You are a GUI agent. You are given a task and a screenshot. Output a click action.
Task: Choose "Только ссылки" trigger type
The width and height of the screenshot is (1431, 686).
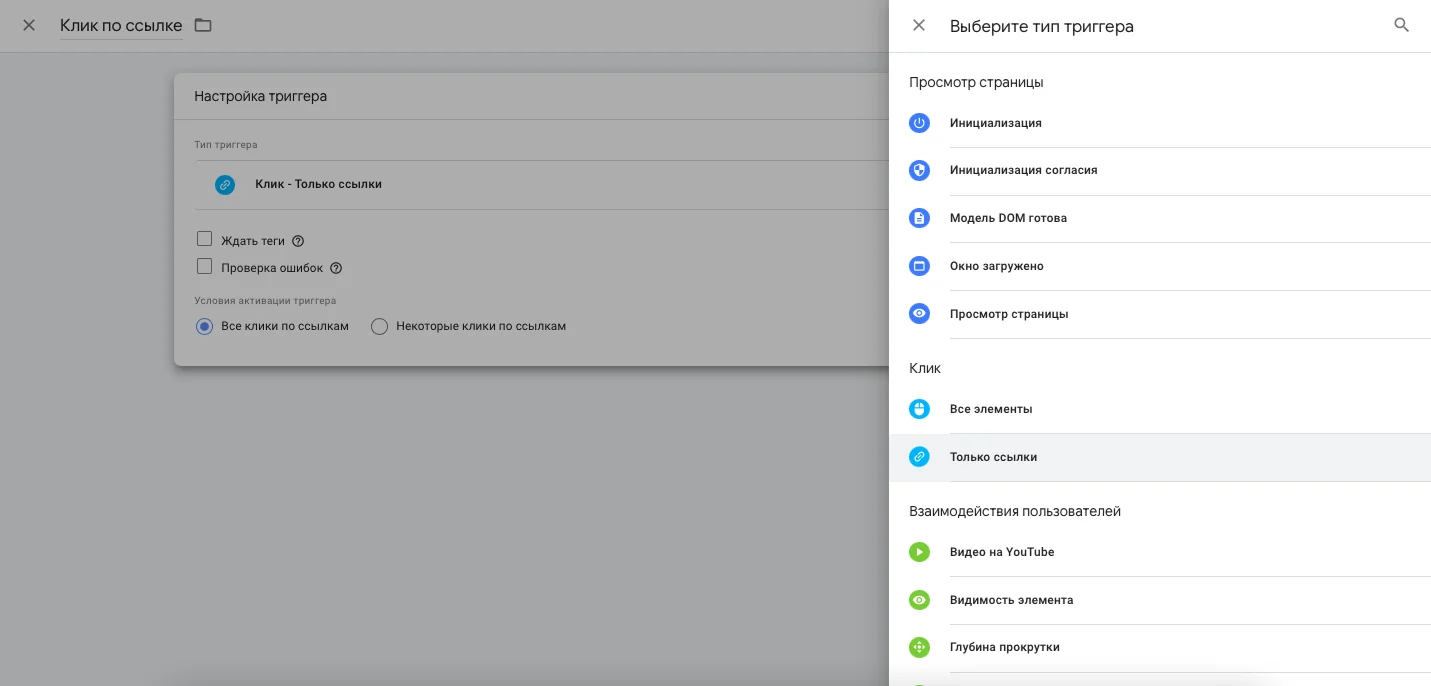[993, 457]
